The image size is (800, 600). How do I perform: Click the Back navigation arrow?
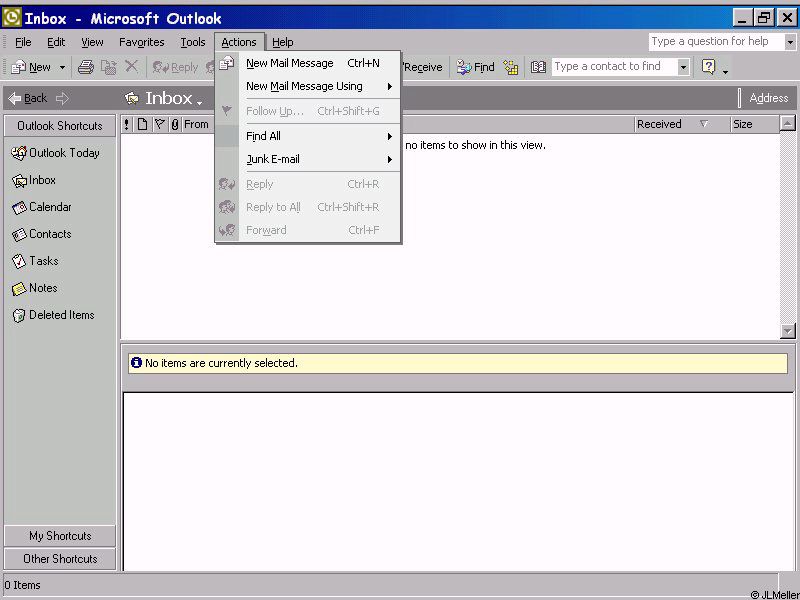[x=28, y=98]
